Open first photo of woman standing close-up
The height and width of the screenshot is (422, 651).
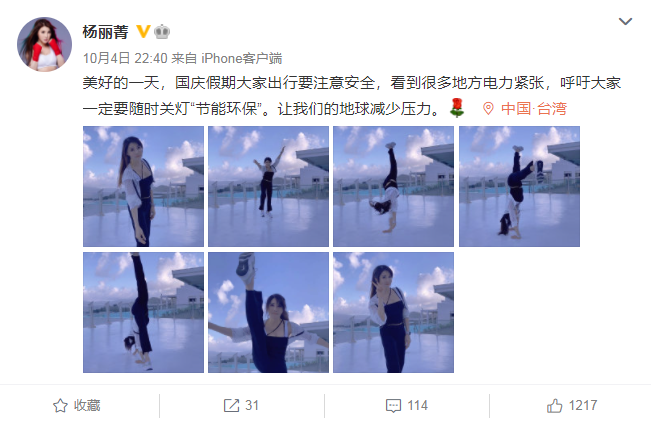click(x=143, y=186)
